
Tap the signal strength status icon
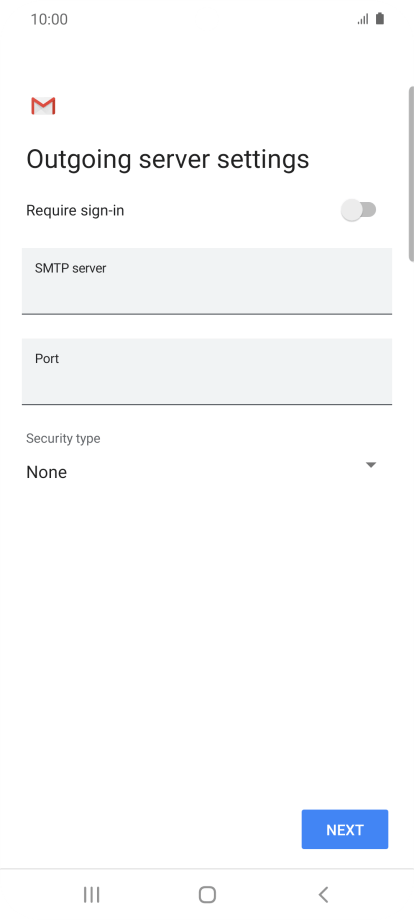[x=363, y=19]
